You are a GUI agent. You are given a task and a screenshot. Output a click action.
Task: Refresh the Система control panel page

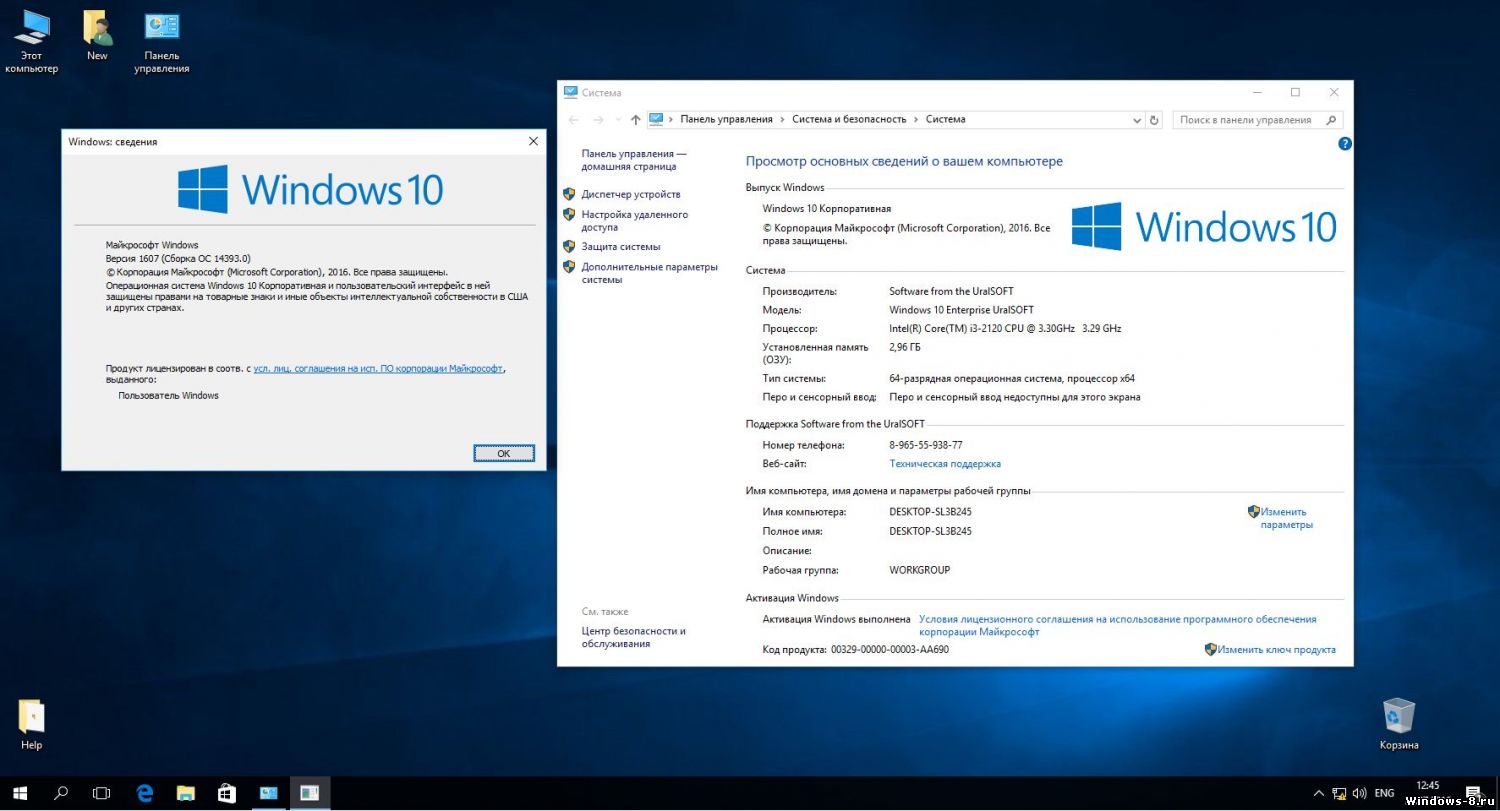click(x=1154, y=120)
